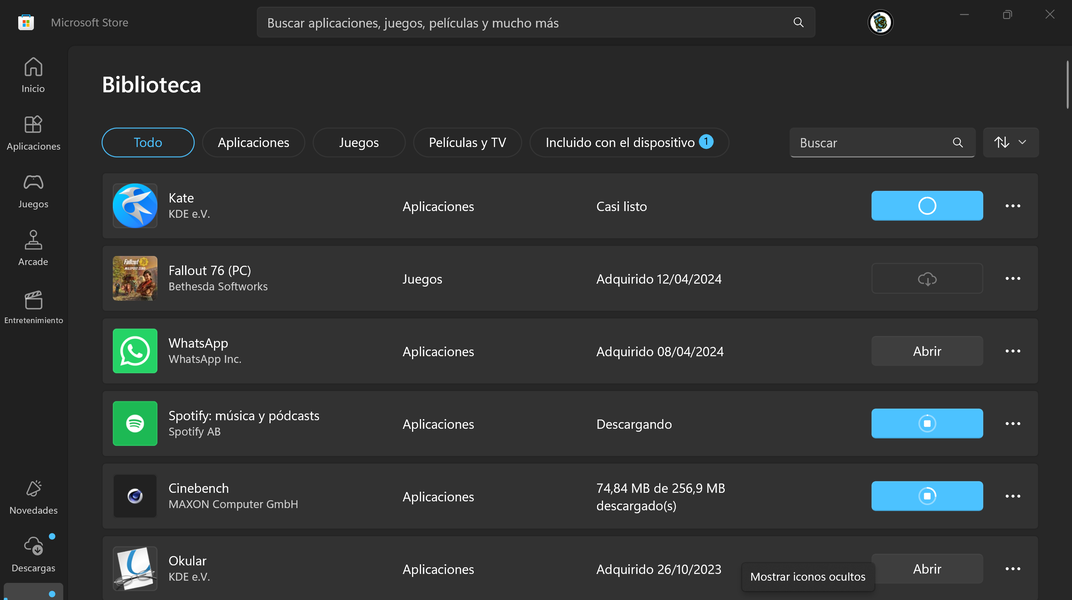Click the library search magnifier icon

[957, 142]
